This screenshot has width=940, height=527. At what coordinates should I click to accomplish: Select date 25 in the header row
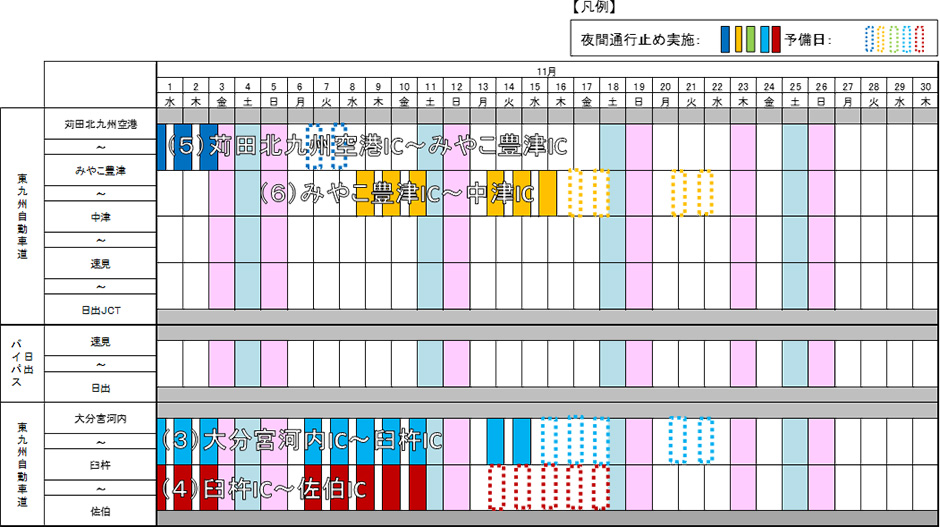(796, 87)
